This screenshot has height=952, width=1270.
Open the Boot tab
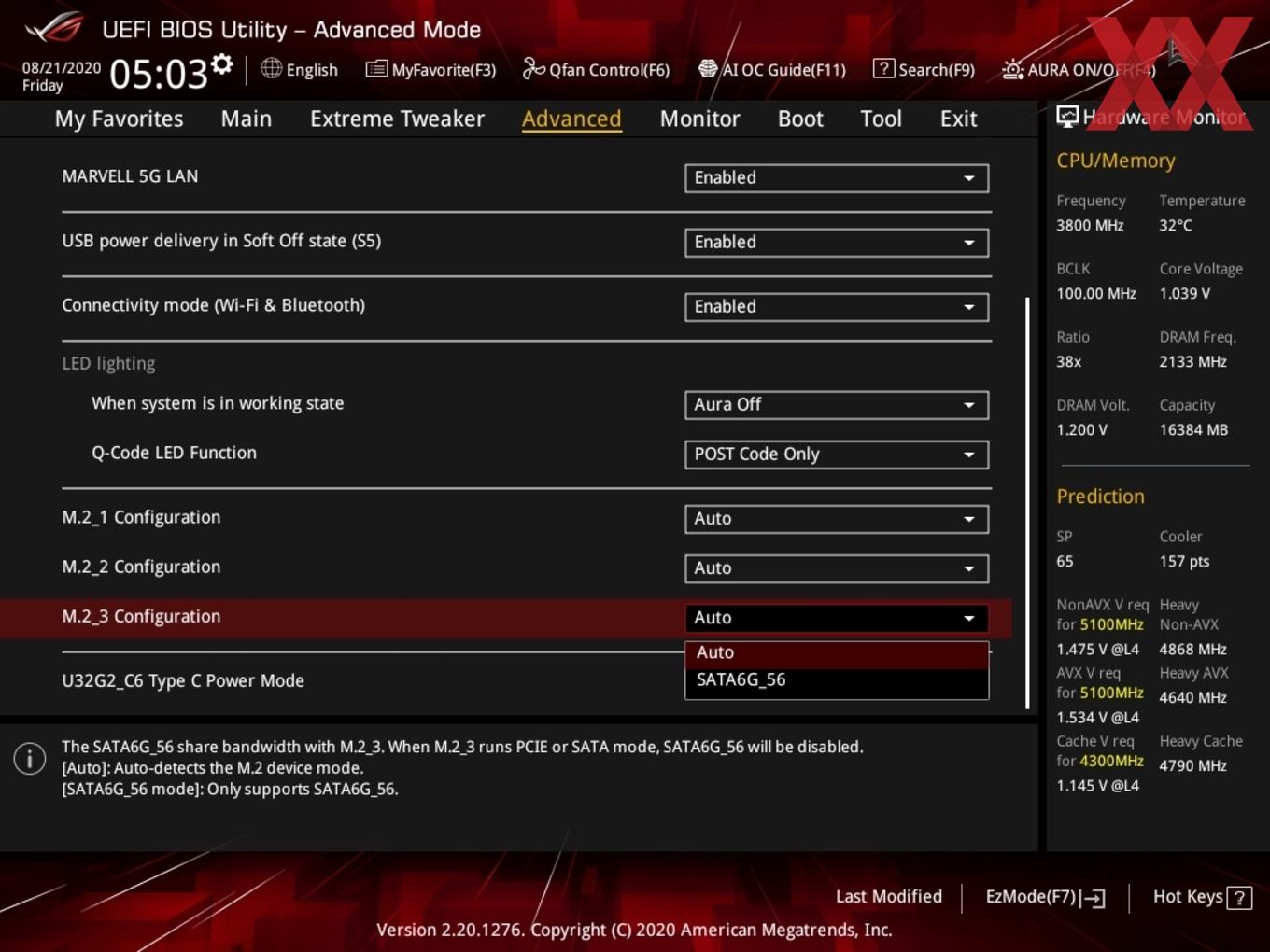pyautogui.click(x=800, y=119)
